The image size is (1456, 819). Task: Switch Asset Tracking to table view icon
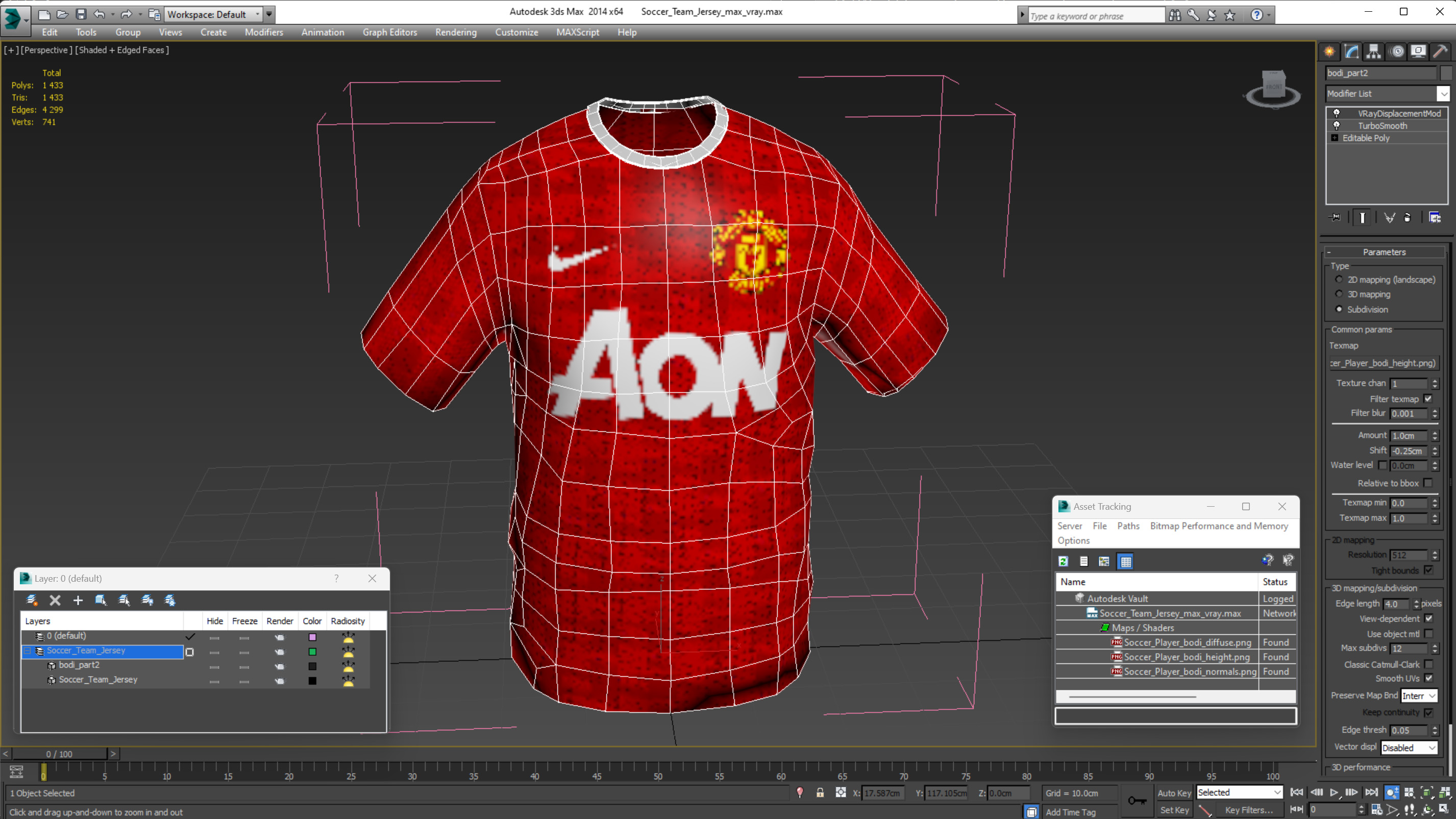point(1125,561)
